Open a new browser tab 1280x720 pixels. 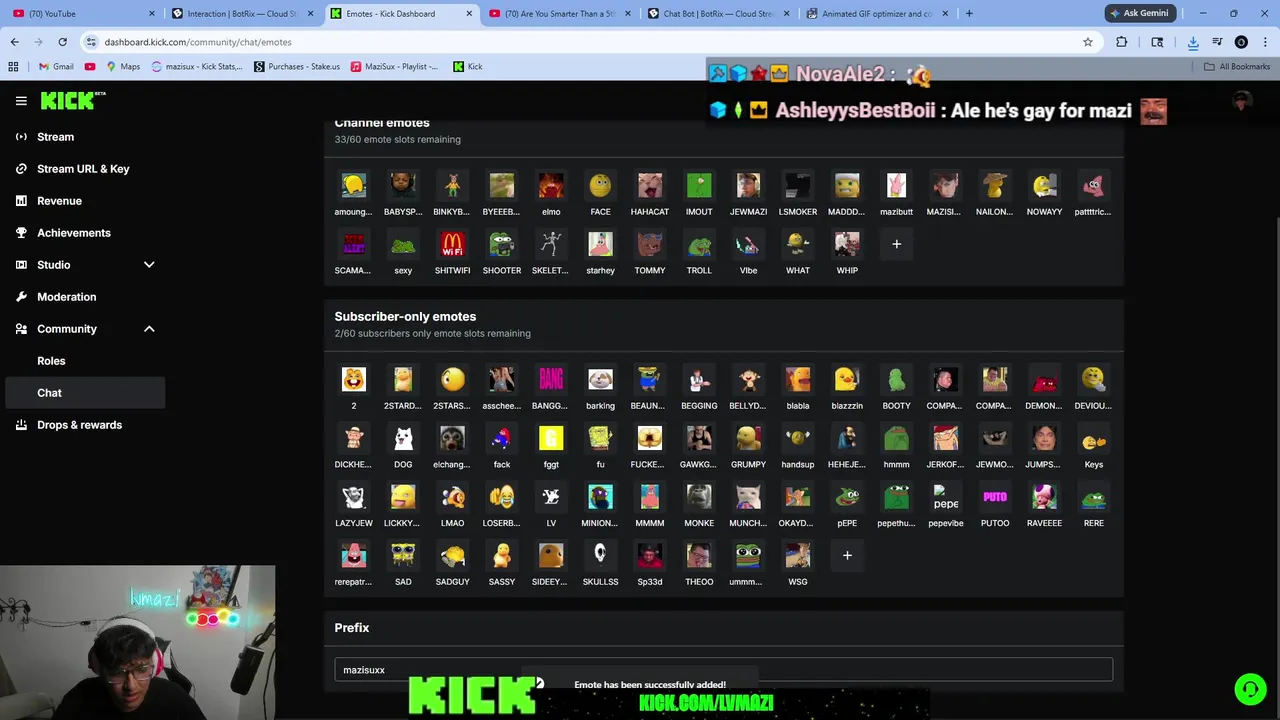[x=969, y=13]
